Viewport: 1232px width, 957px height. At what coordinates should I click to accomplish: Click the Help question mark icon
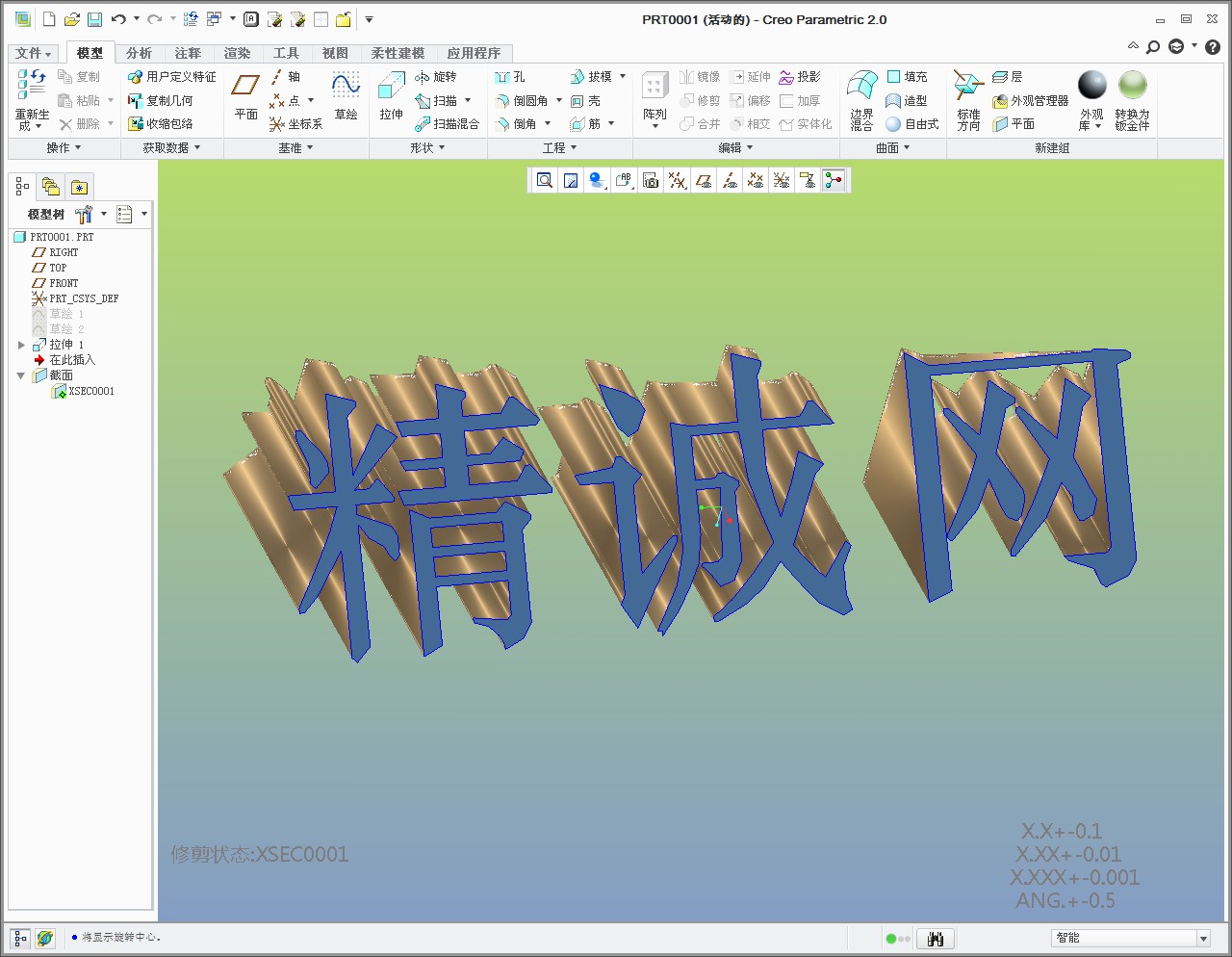(1213, 46)
